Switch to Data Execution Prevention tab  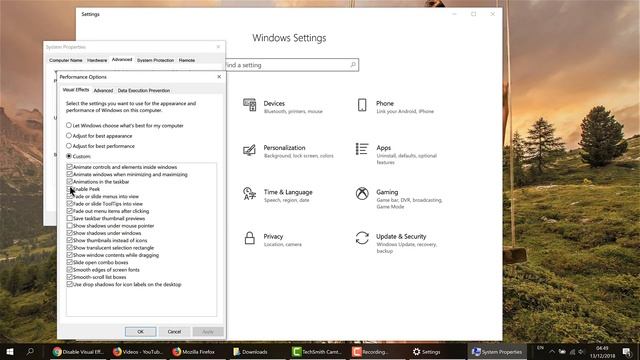[144, 91]
